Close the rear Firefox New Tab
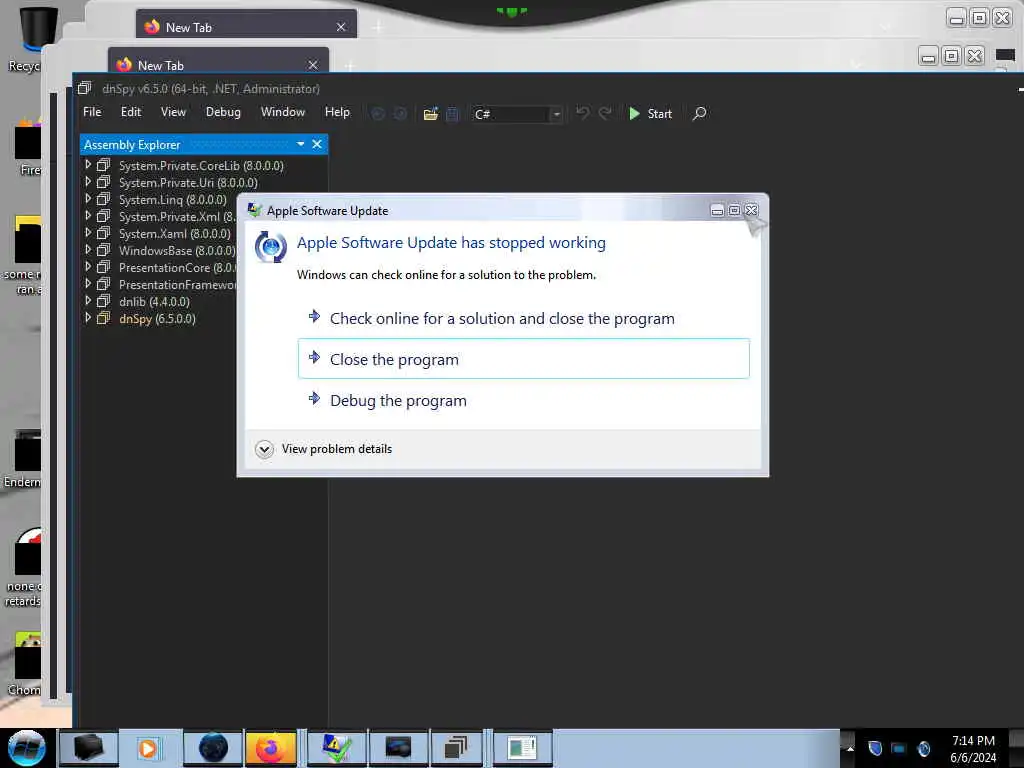The height and width of the screenshot is (768, 1024). (341, 27)
